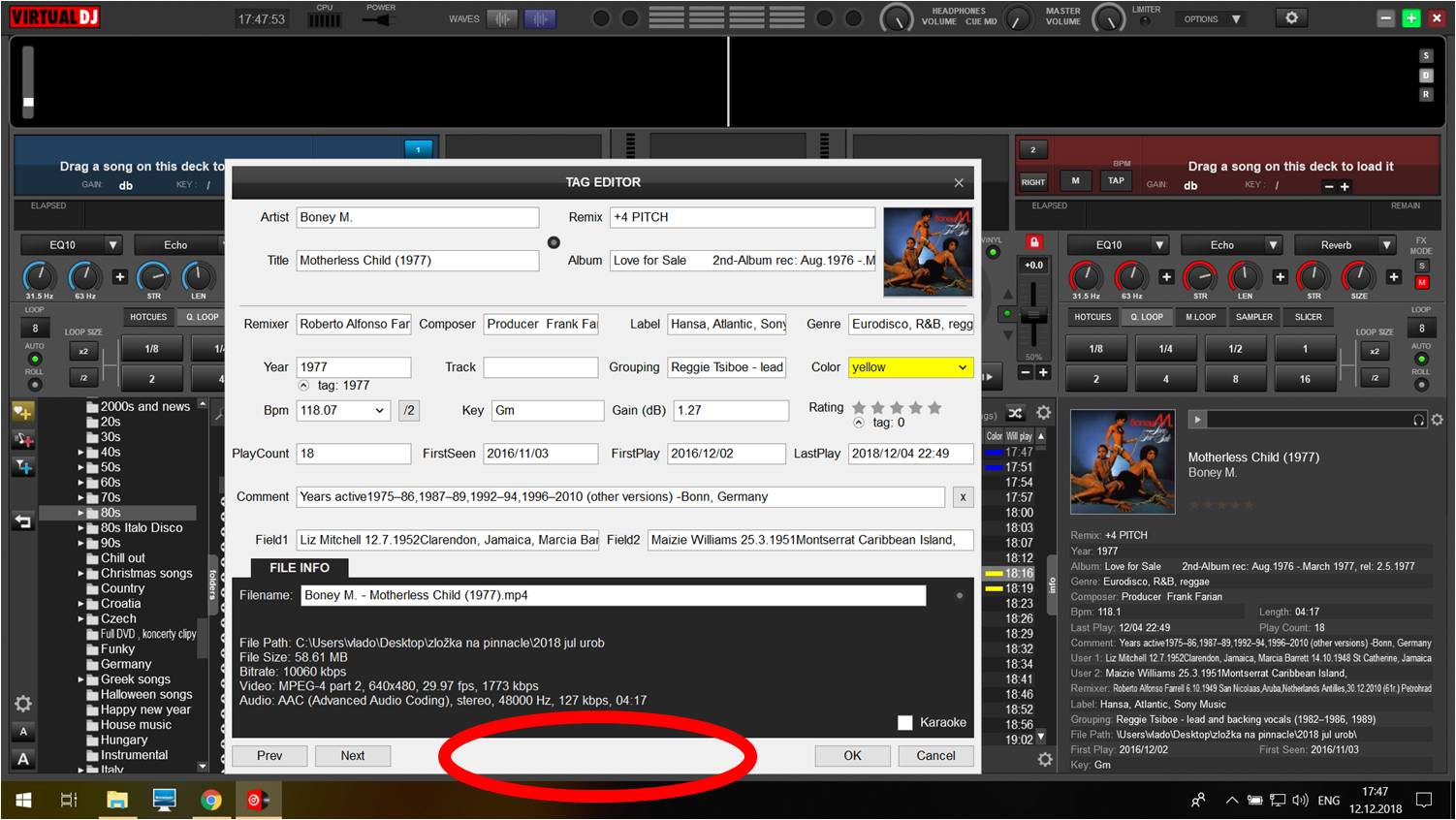1456x820 pixels.
Task: Click the S button at top right waveform
Action: [x=1426, y=56]
